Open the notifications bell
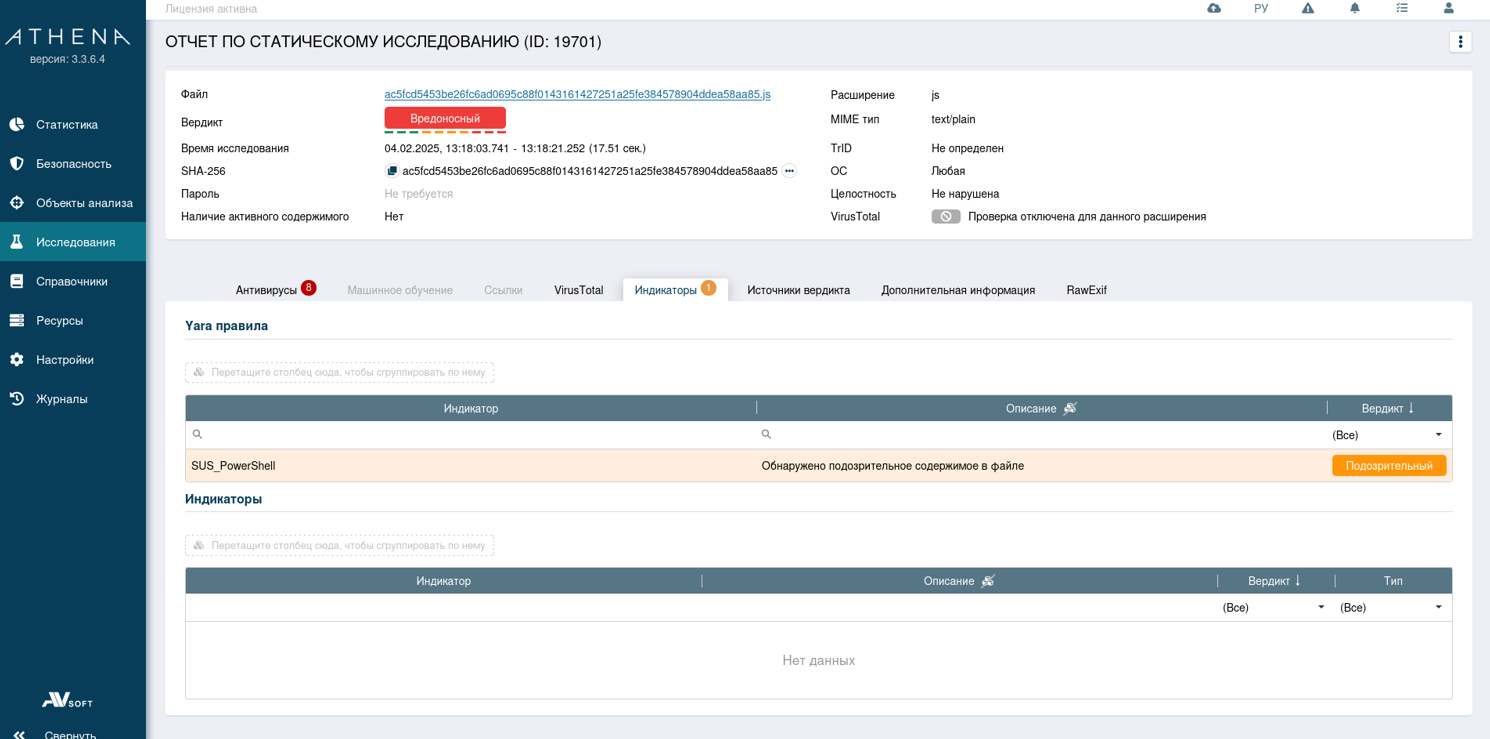 1355,8
